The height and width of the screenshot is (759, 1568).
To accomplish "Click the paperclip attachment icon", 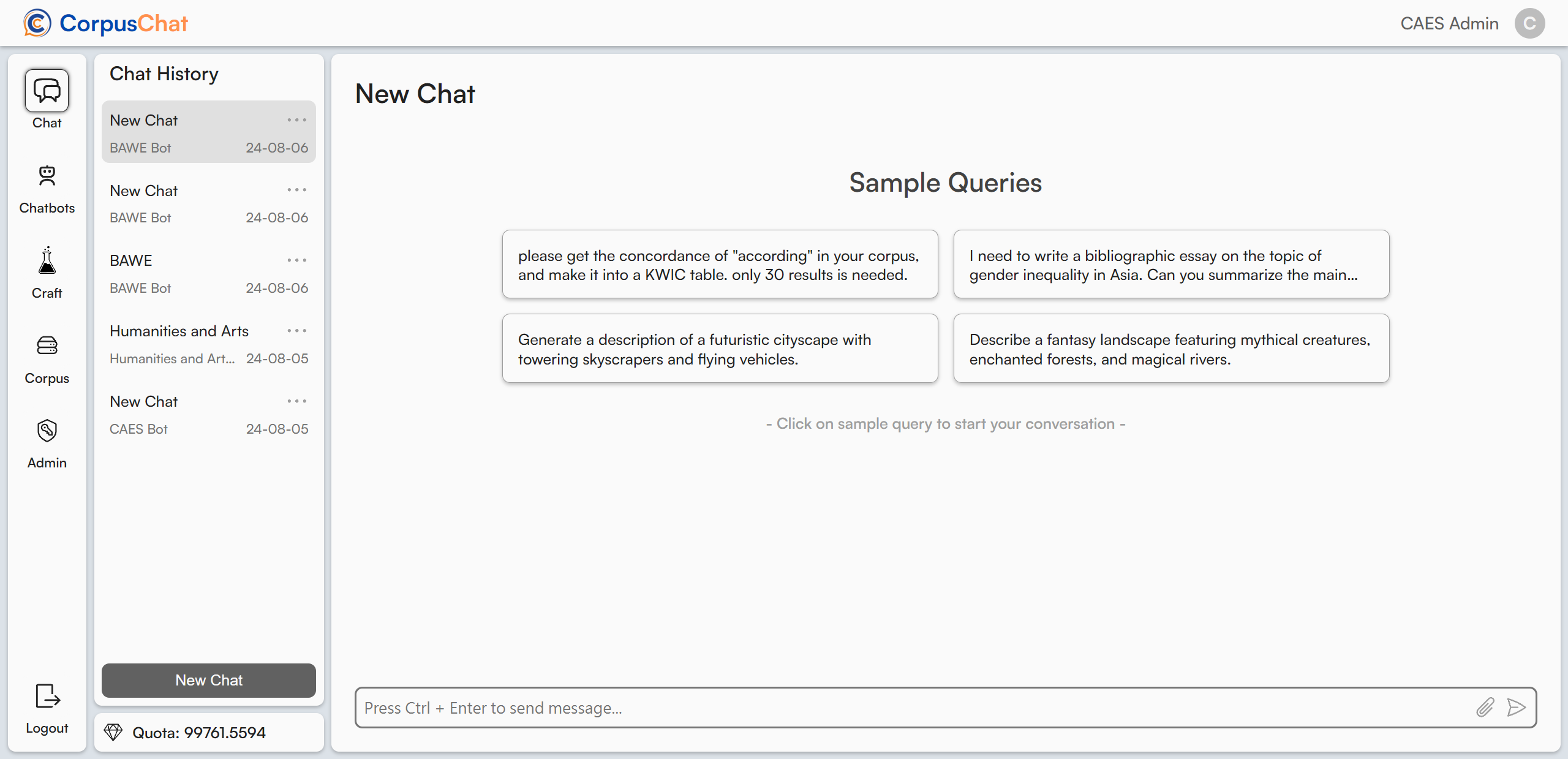I will pos(1485,708).
